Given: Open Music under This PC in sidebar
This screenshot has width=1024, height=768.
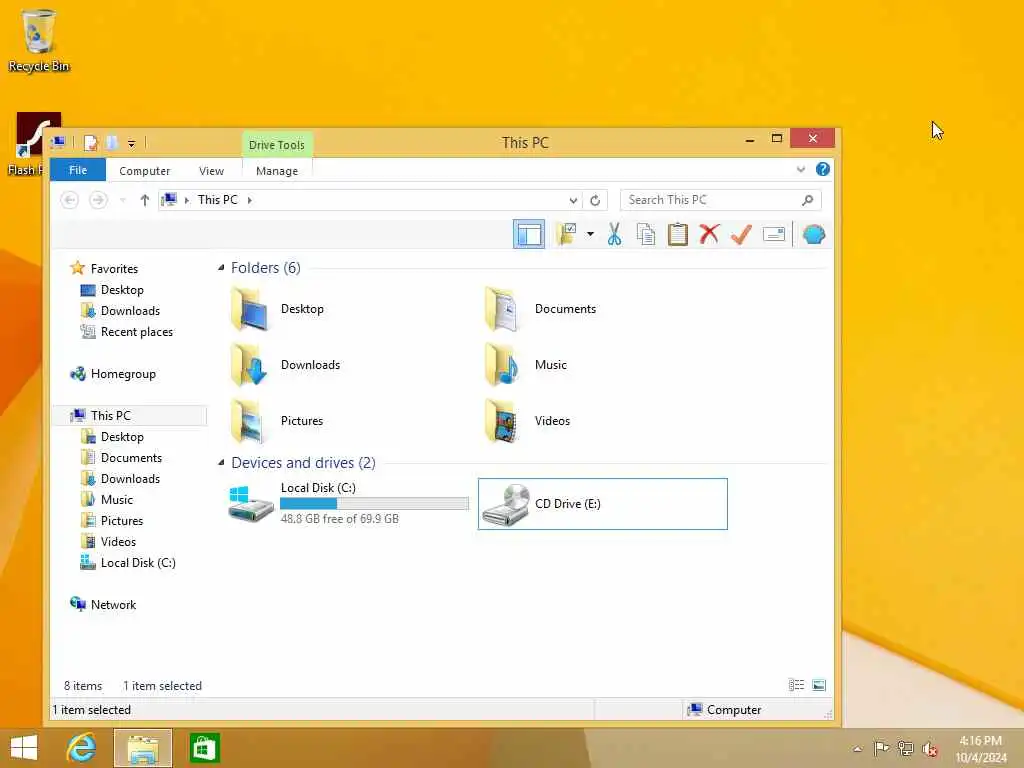Looking at the screenshot, I should point(116,500).
